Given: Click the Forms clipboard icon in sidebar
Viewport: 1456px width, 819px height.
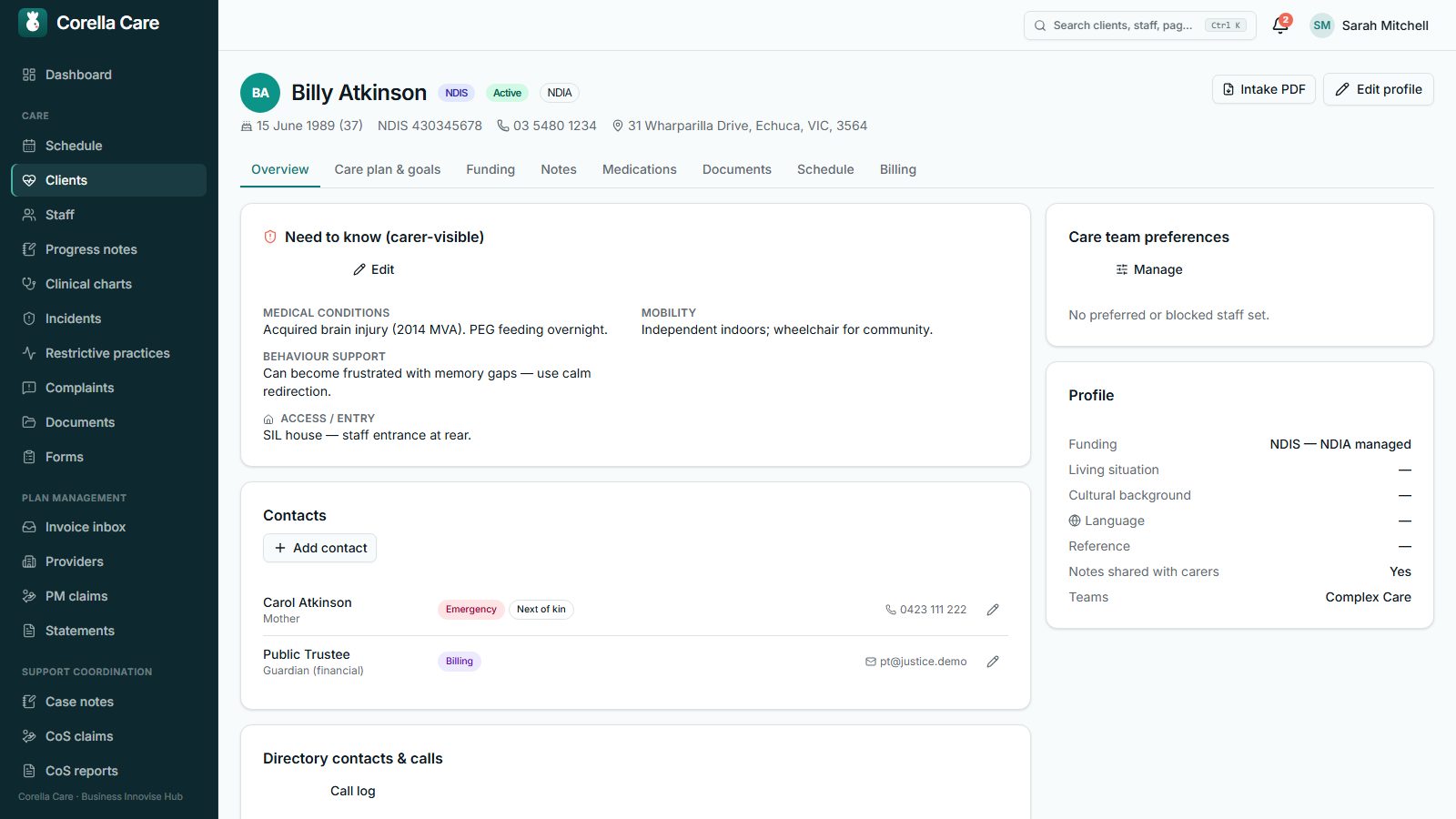Looking at the screenshot, I should [x=29, y=457].
